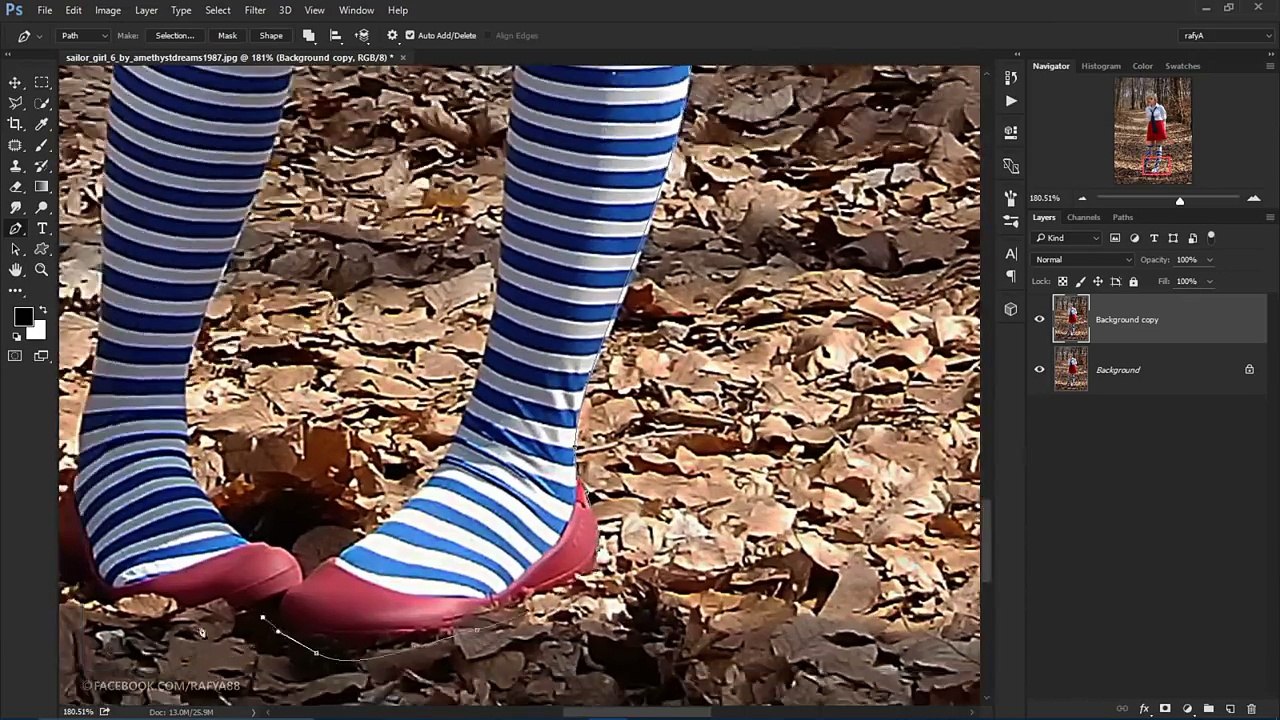Open the Filter menu
The height and width of the screenshot is (720, 1280).
tap(255, 10)
